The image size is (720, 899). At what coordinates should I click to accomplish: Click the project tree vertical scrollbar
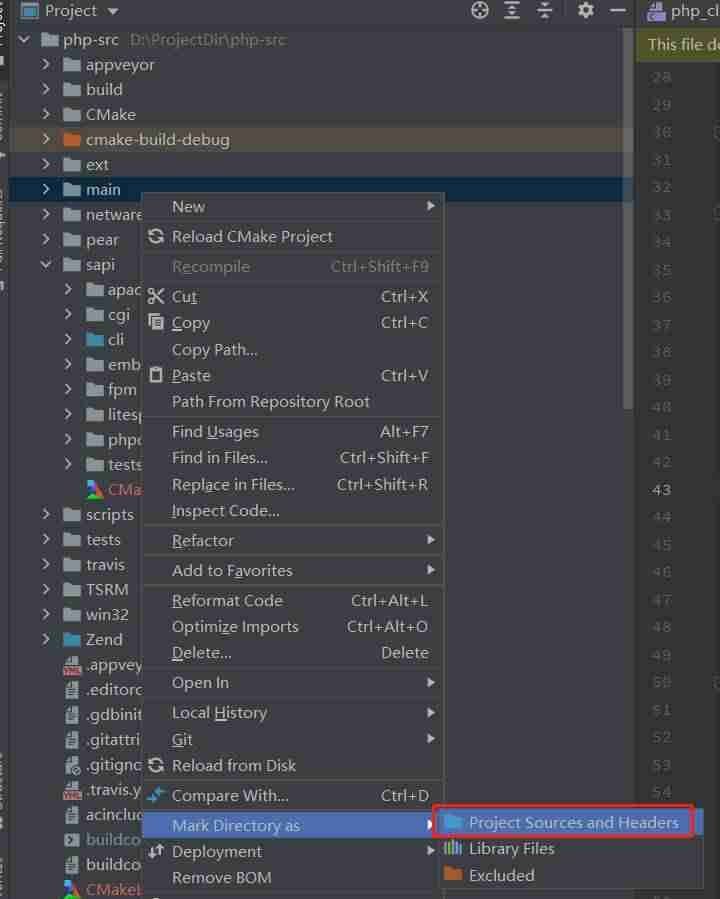coord(628,218)
